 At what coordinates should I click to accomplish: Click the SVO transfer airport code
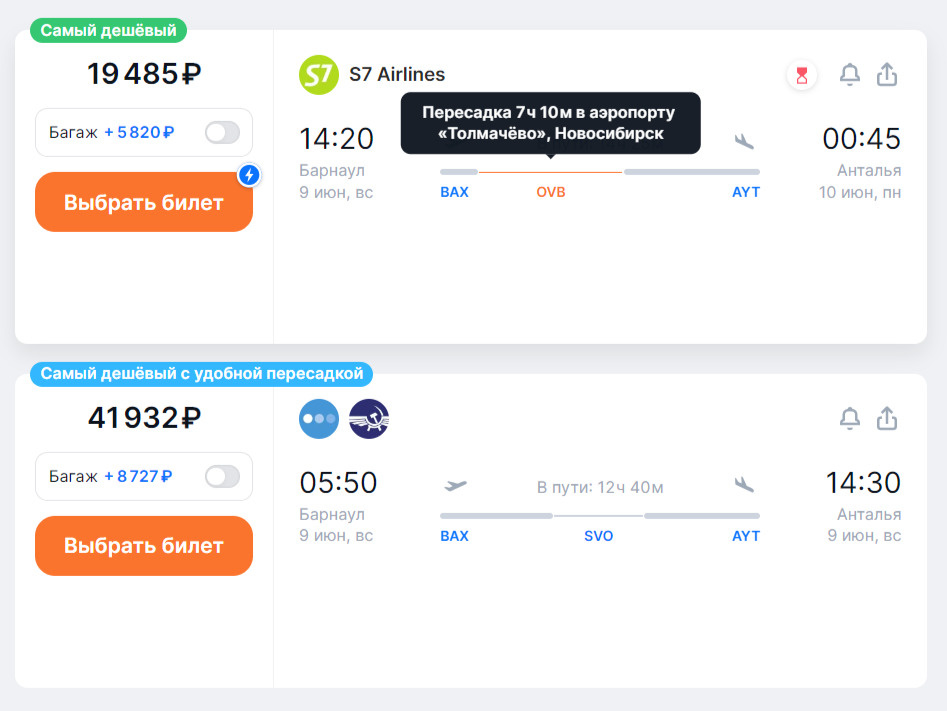(x=599, y=536)
